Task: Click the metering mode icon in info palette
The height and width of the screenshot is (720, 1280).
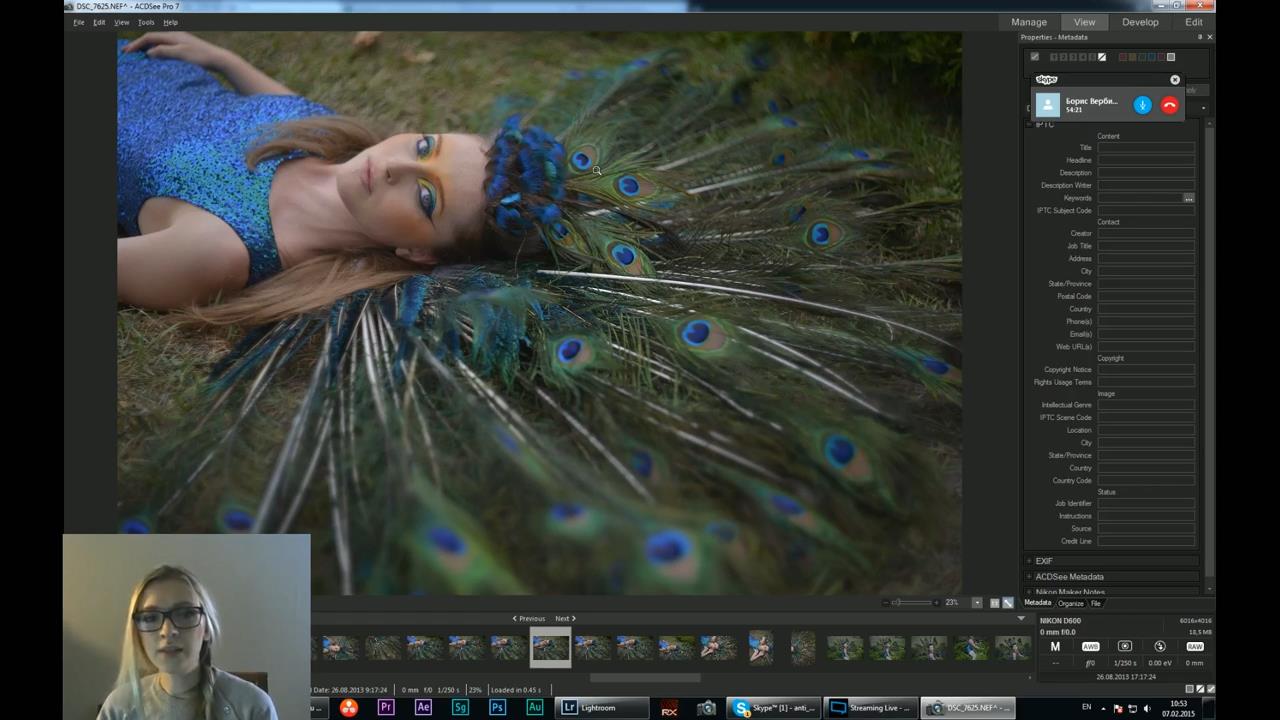Action: point(1125,647)
